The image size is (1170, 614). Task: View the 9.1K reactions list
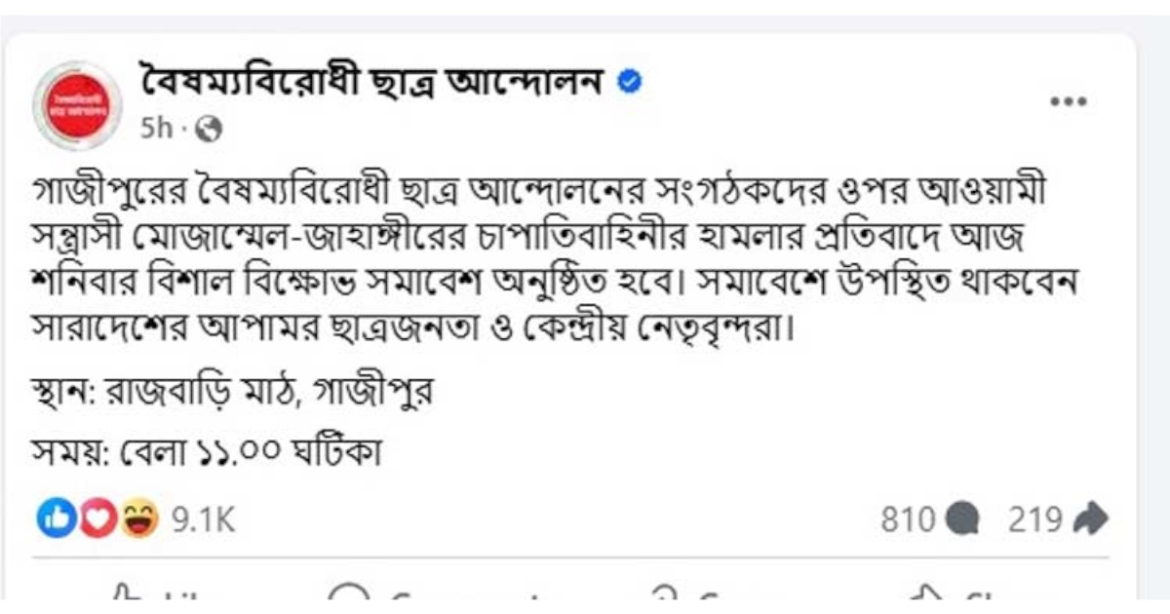[x=204, y=521]
